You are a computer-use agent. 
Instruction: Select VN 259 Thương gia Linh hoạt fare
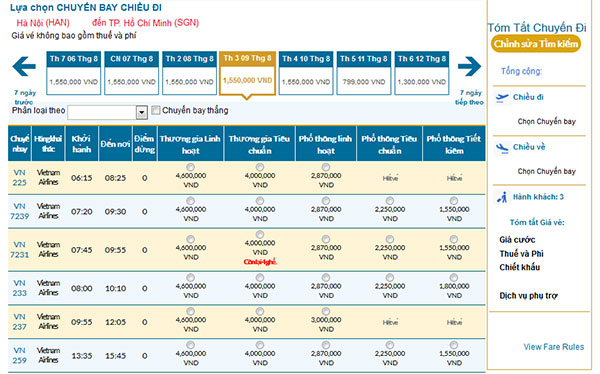pos(190,345)
